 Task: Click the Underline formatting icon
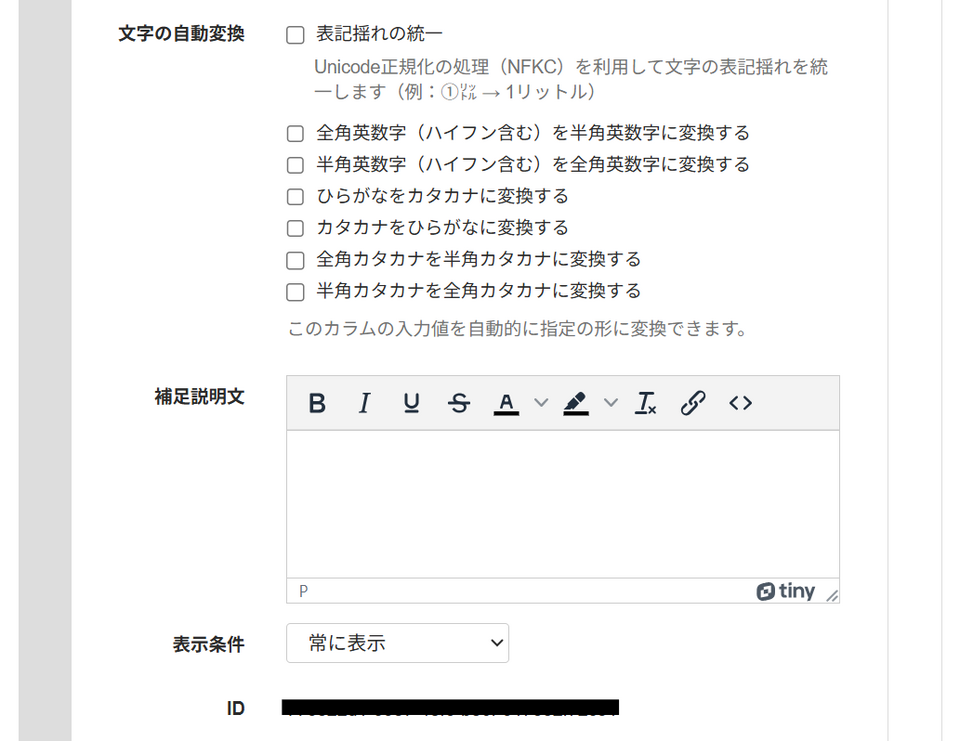click(411, 403)
